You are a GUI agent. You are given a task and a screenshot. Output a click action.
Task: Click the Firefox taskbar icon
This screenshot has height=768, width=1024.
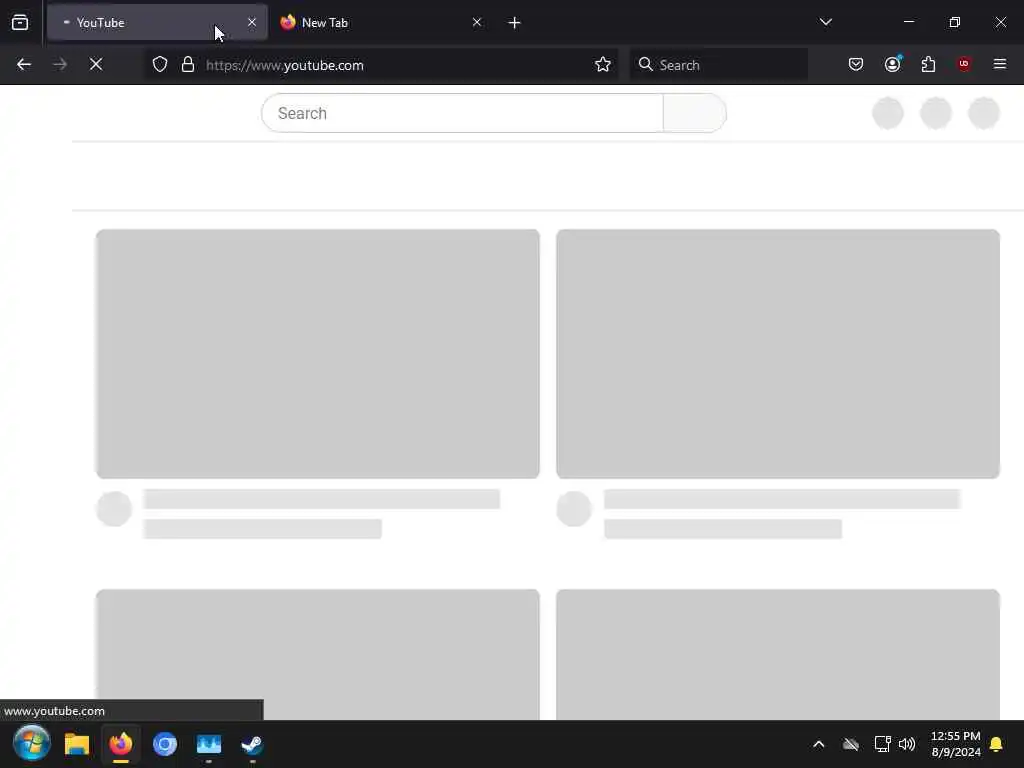click(x=121, y=744)
